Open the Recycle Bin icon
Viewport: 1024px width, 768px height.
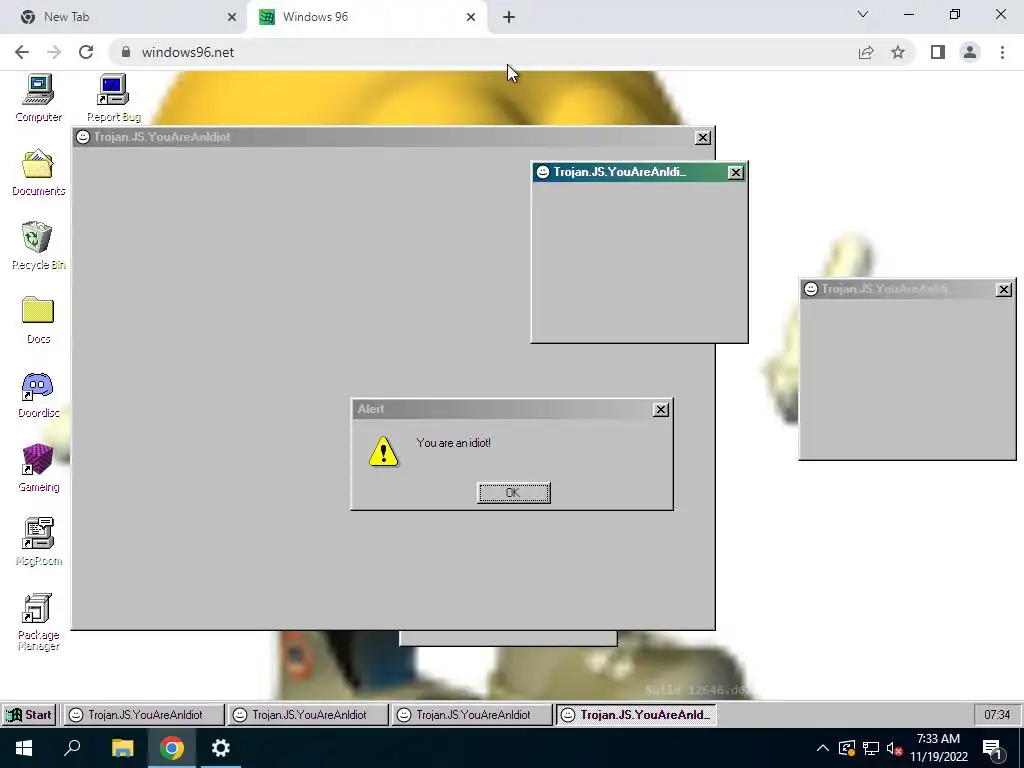(x=38, y=246)
